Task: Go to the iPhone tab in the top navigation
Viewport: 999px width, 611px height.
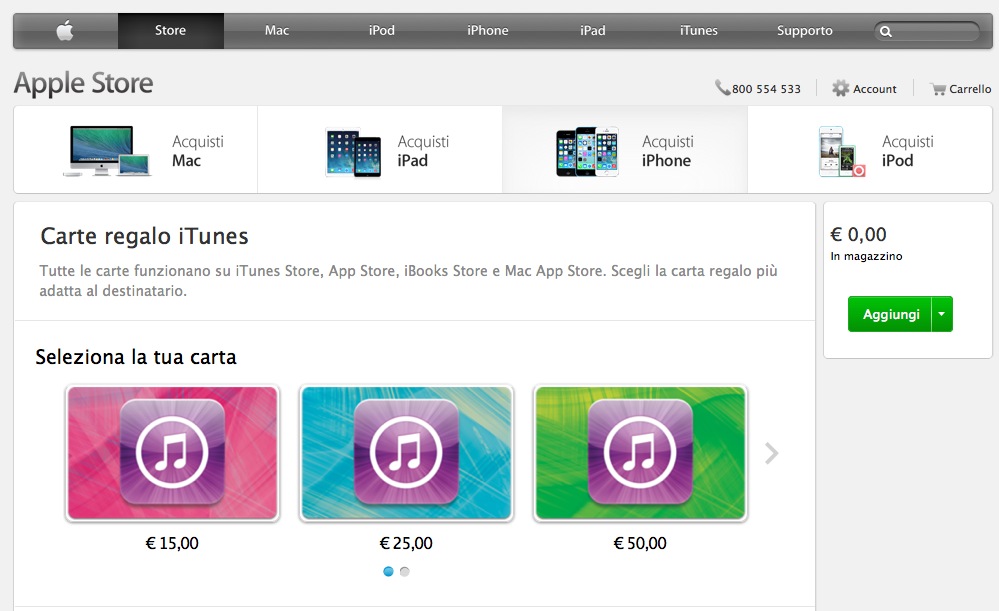Action: (x=487, y=31)
